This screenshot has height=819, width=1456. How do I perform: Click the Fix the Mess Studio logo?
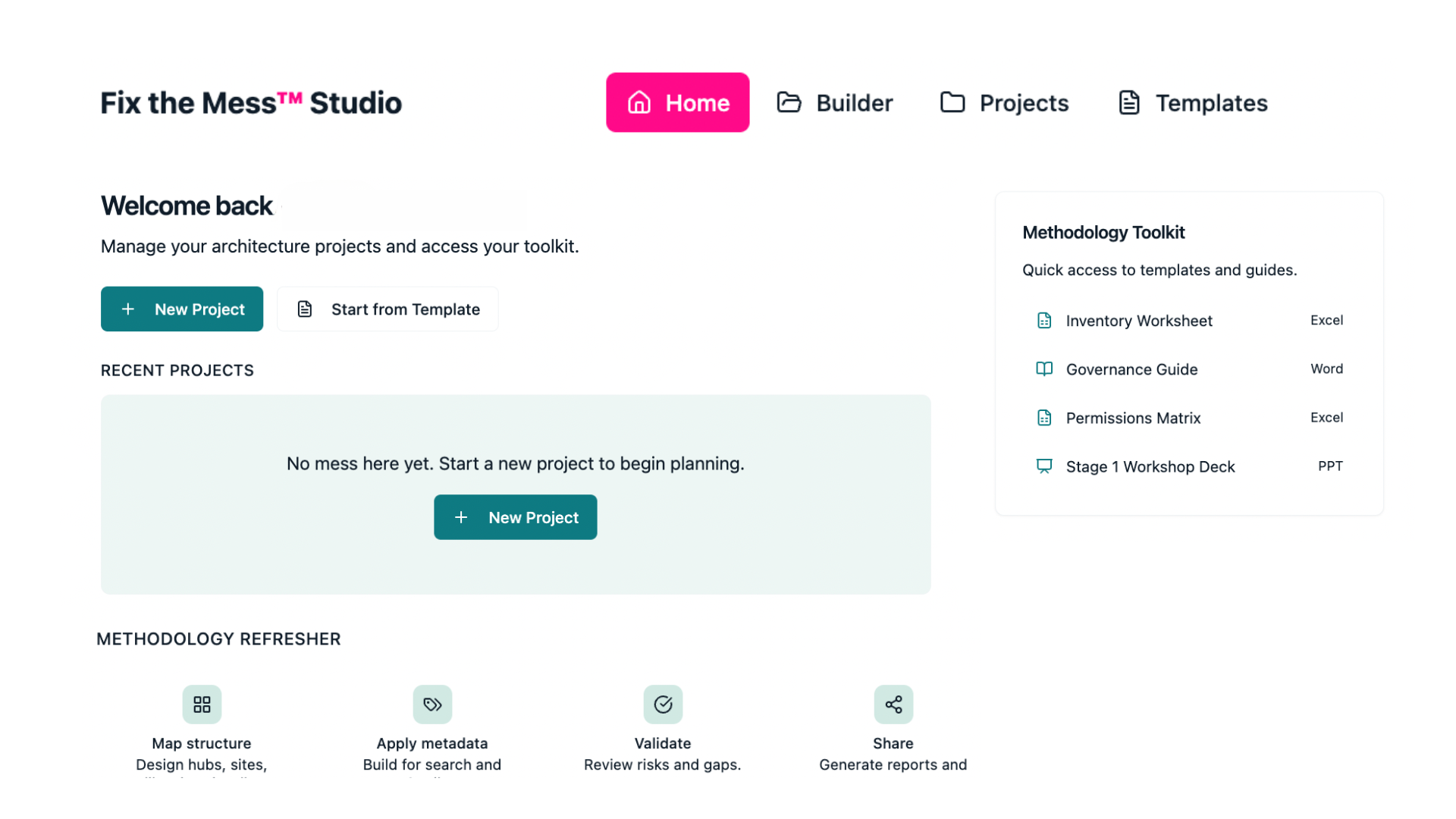250,102
